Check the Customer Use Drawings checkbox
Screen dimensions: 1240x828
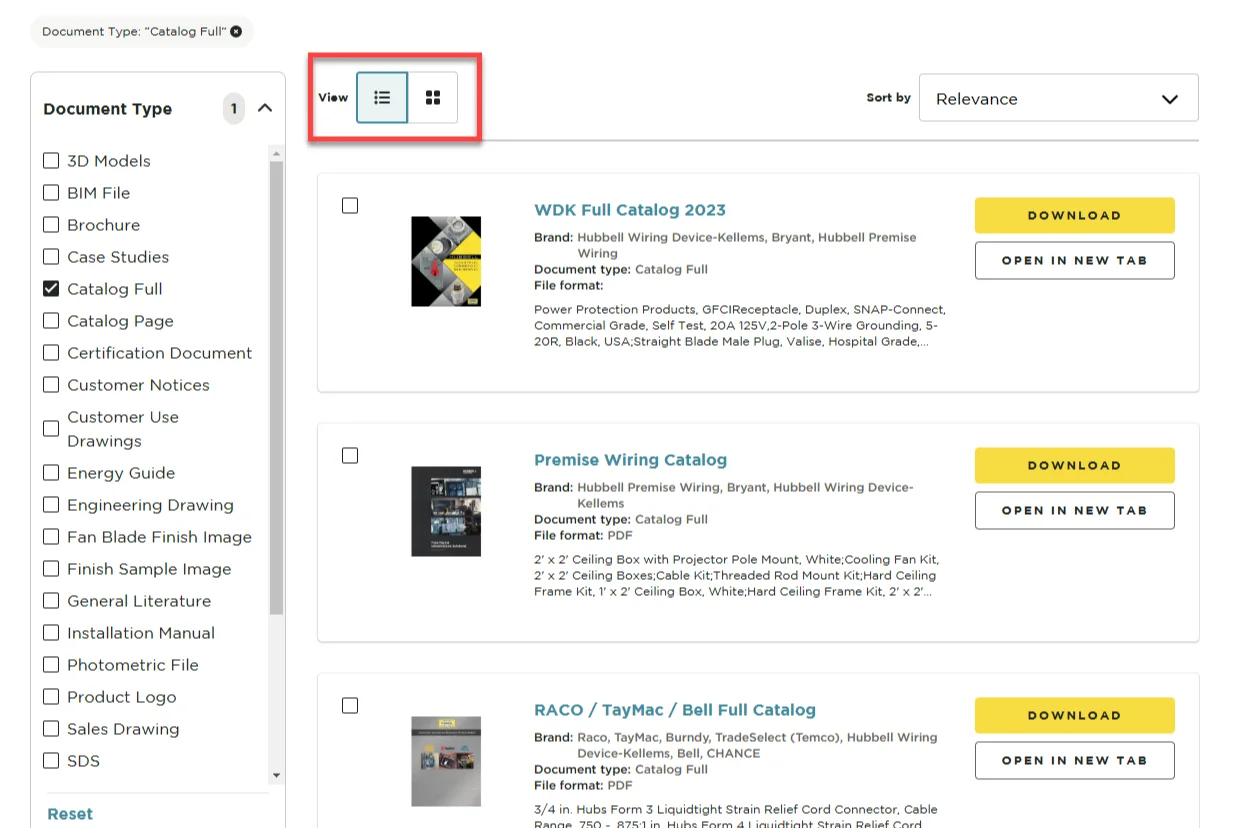pos(51,429)
